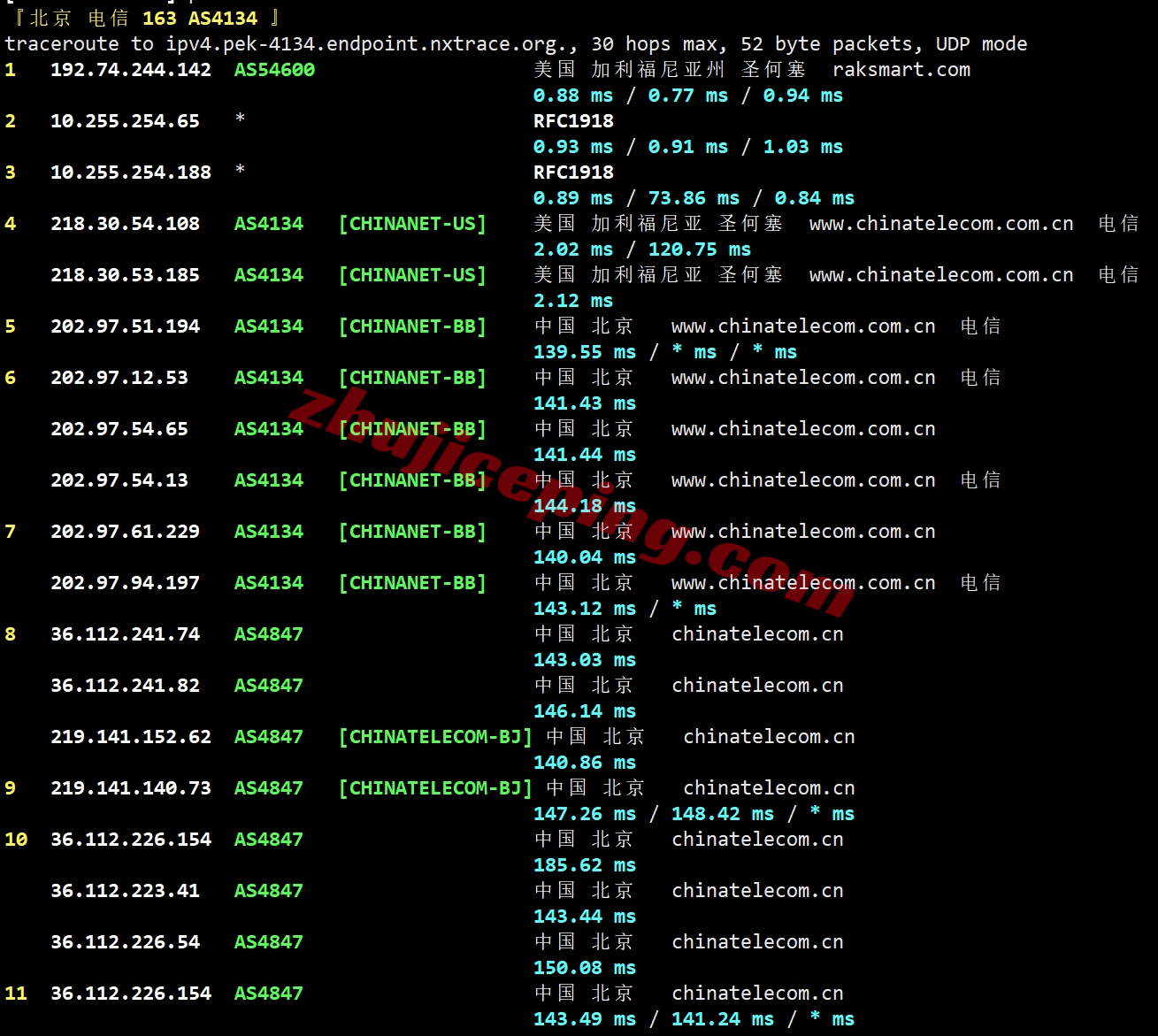This screenshot has width=1158, height=1036.
Task: Click the CHINANET-US tag beside 218.30.53.185
Action: click(x=412, y=275)
